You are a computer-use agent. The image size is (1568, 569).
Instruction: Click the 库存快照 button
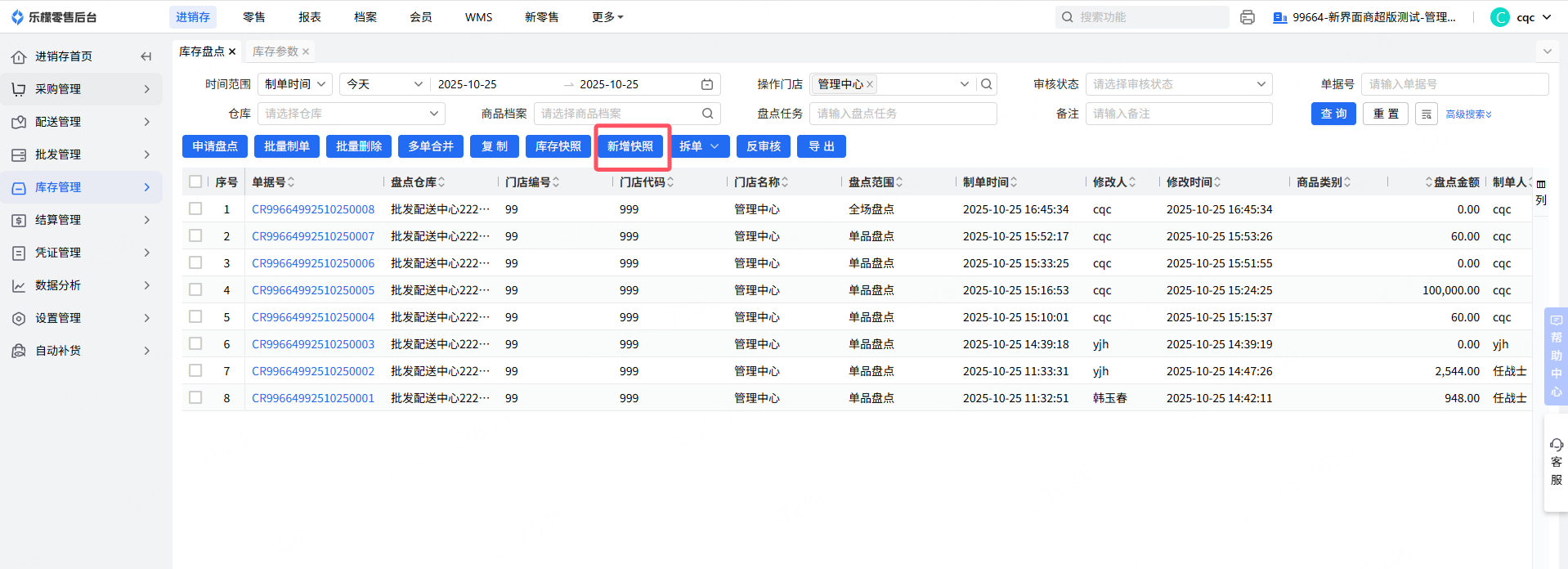click(558, 146)
